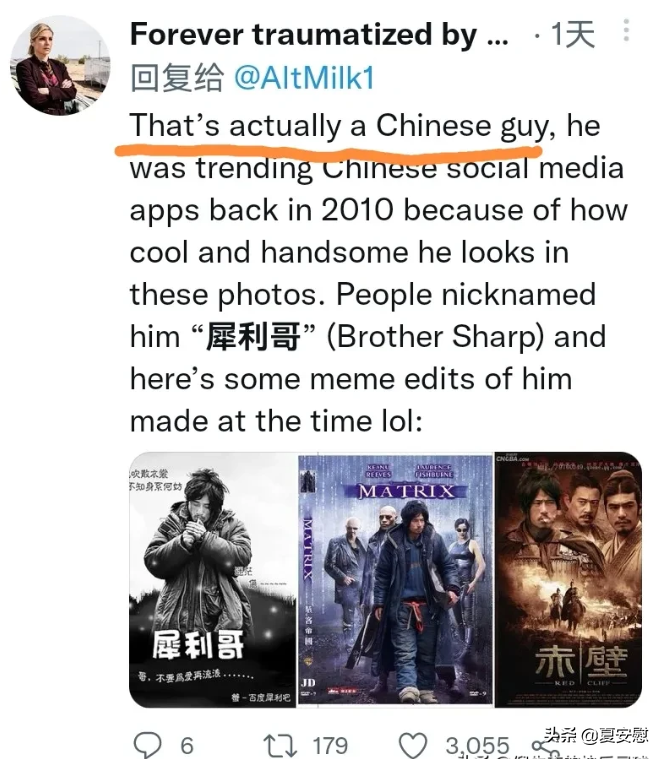Open the black-and-white 犀利哥 poster image
Screen dimensions: 664x759
212,580
